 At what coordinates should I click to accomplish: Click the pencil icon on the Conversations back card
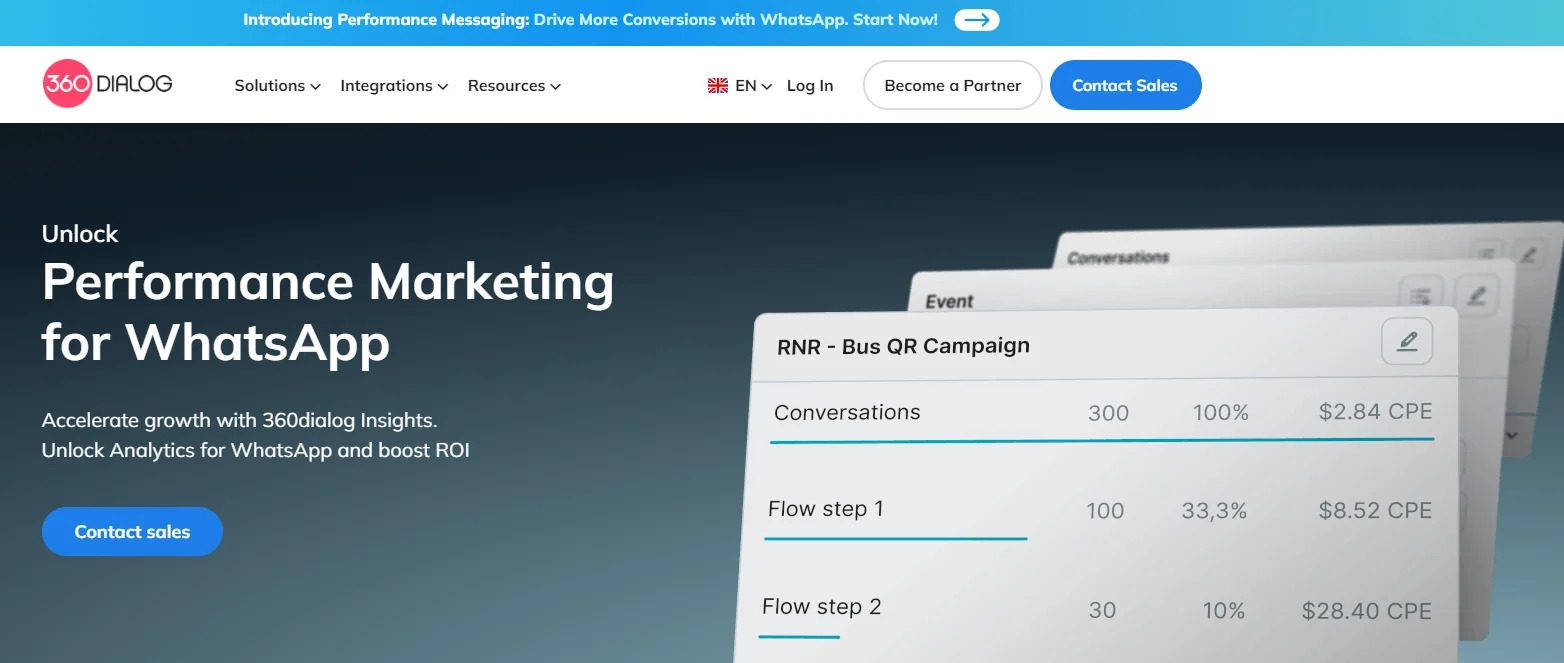coord(1527,254)
